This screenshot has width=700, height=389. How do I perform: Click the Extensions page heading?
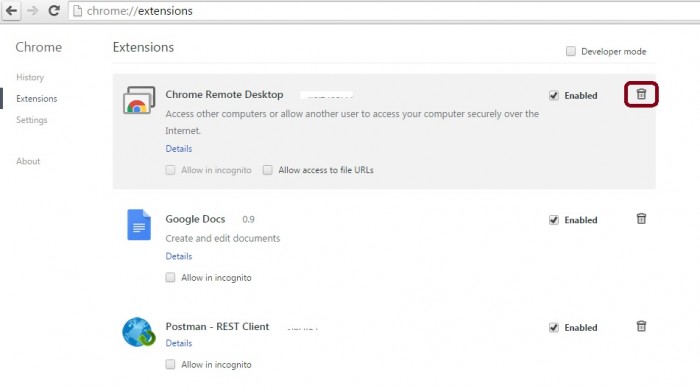[x=143, y=47]
